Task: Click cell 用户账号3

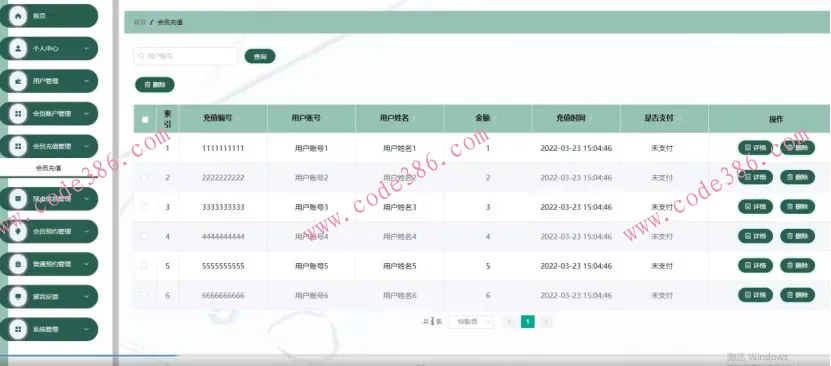Action: 312,207
